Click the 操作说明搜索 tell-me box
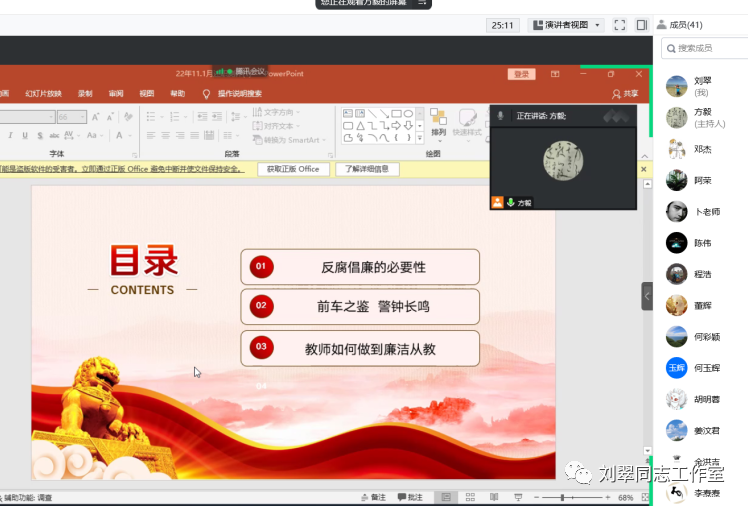The height and width of the screenshot is (506, 748). [233, 93]
